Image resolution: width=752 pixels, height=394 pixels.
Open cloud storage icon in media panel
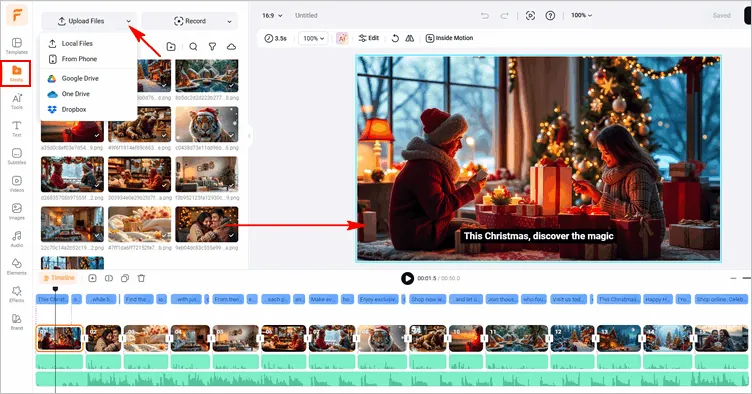click(x=231, y=46)
